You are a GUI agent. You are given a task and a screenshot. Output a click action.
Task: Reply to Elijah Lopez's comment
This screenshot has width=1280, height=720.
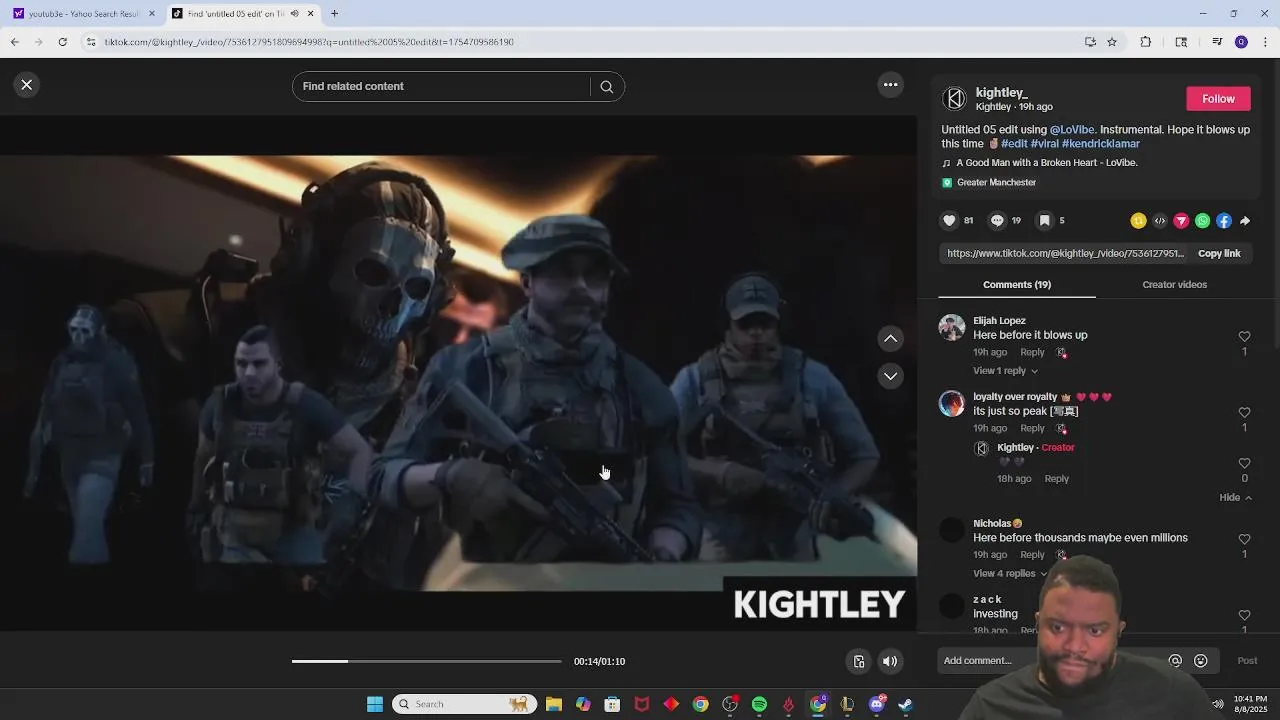[x=1032, y=353]
